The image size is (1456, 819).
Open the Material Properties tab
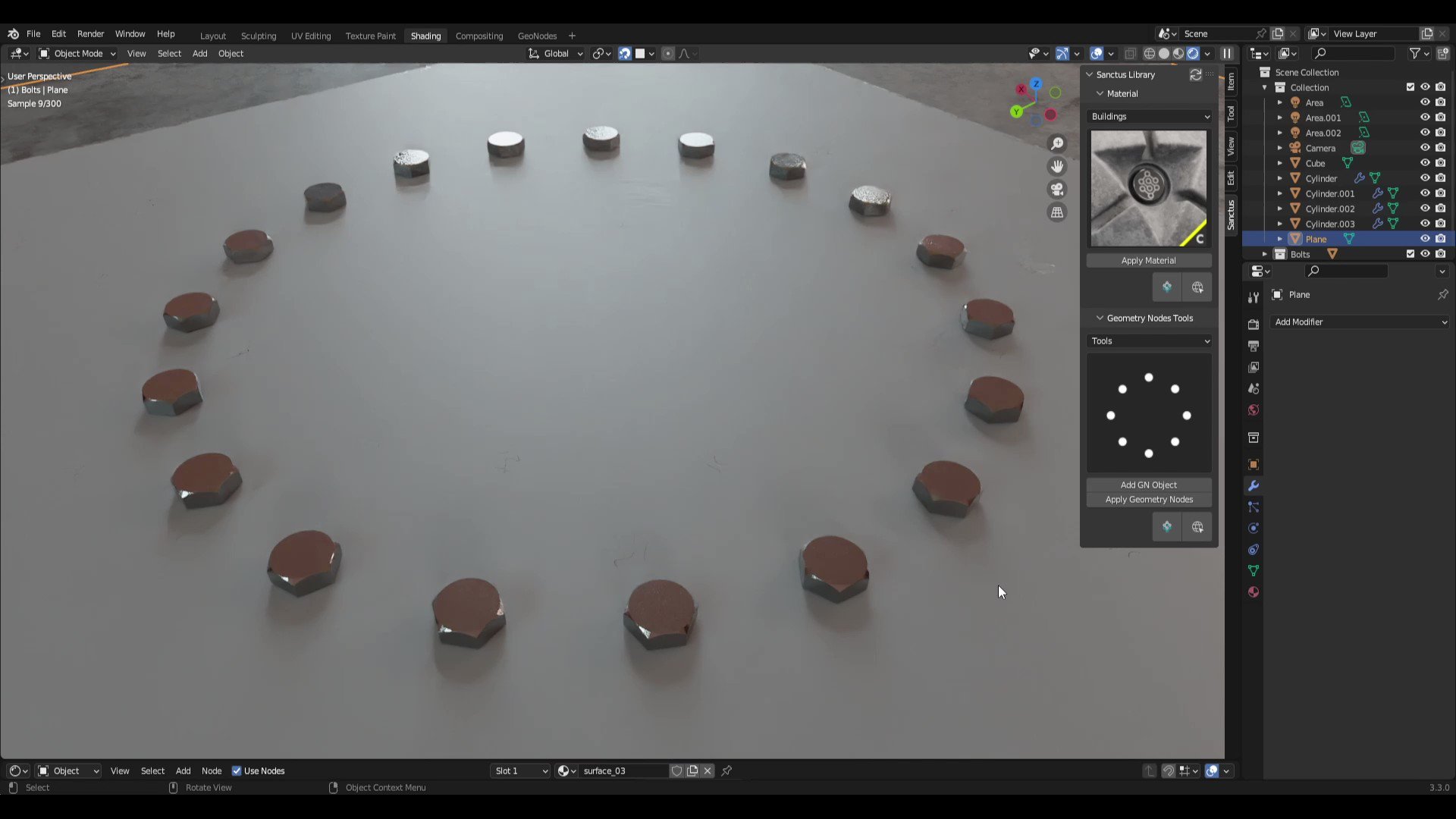[x=1253, y=592]
